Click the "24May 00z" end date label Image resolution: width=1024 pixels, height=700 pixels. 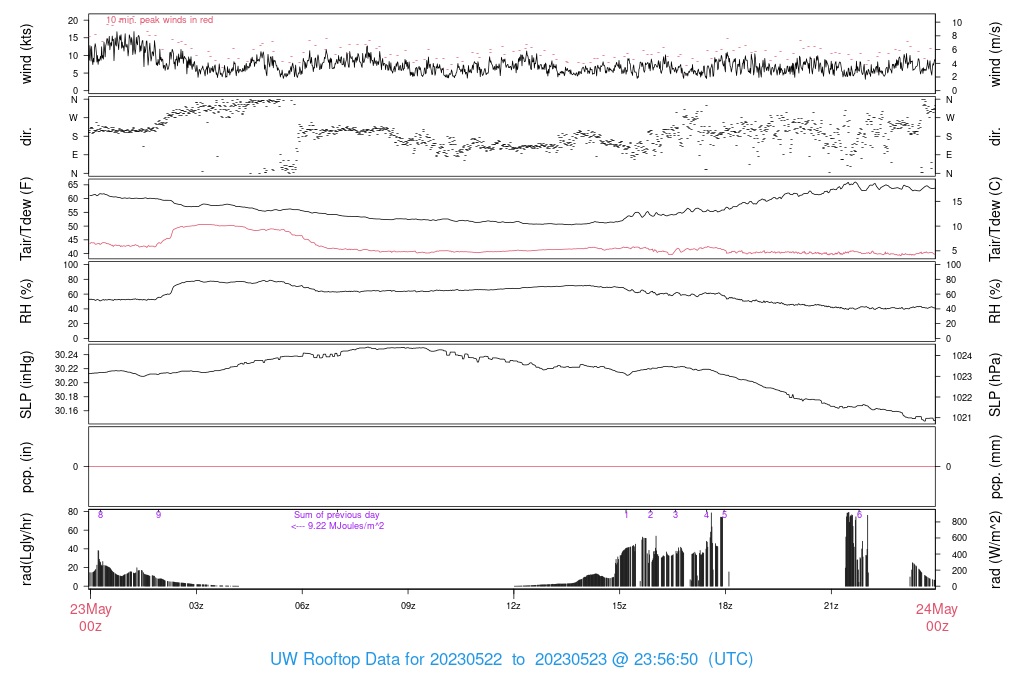click(936, 618)
